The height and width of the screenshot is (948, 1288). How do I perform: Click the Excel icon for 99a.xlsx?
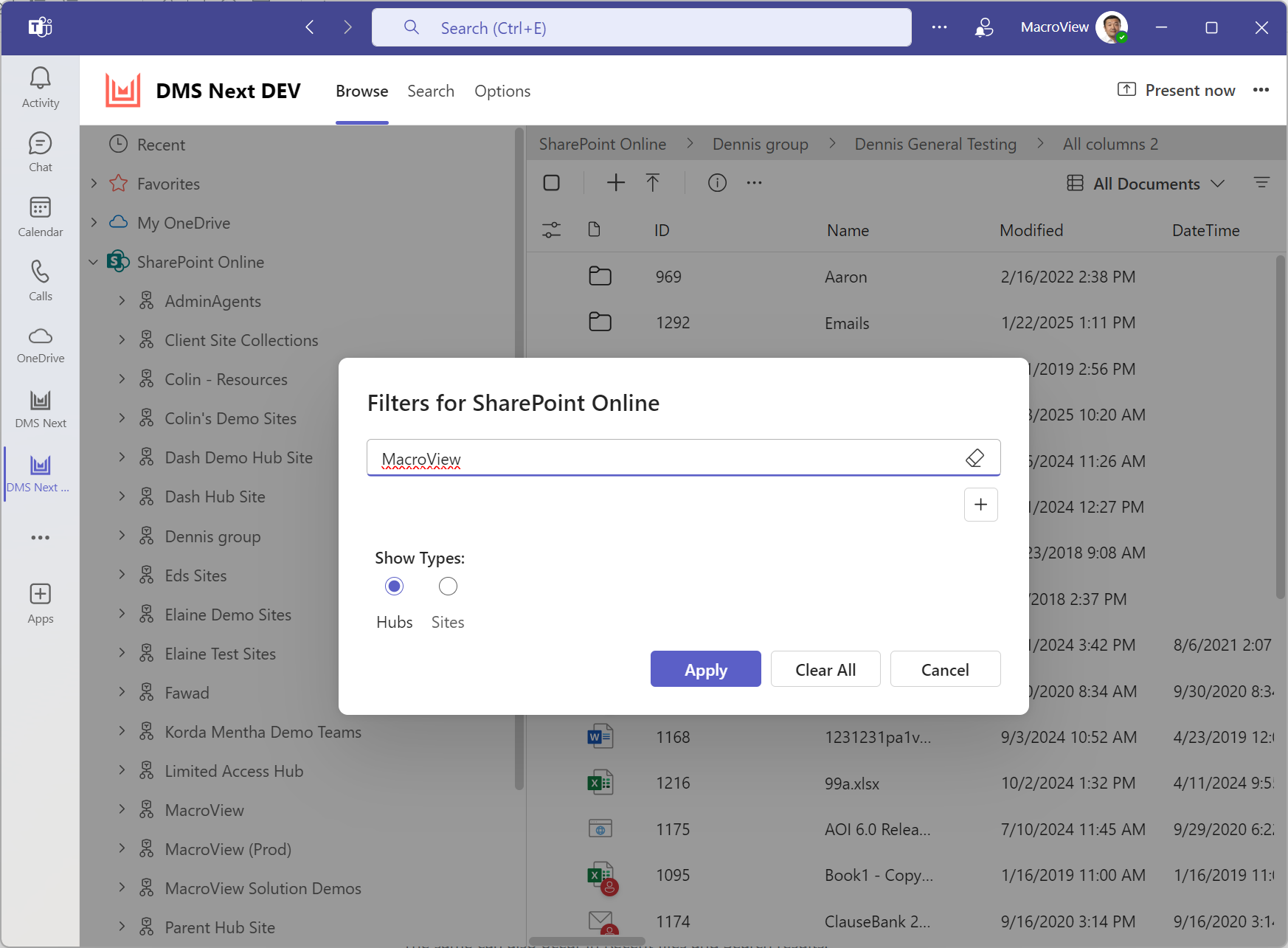600,783
